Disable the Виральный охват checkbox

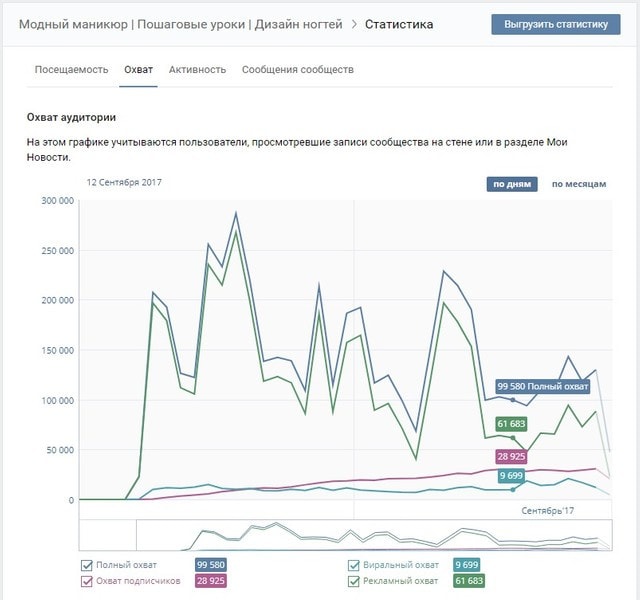tap(354, 565)
